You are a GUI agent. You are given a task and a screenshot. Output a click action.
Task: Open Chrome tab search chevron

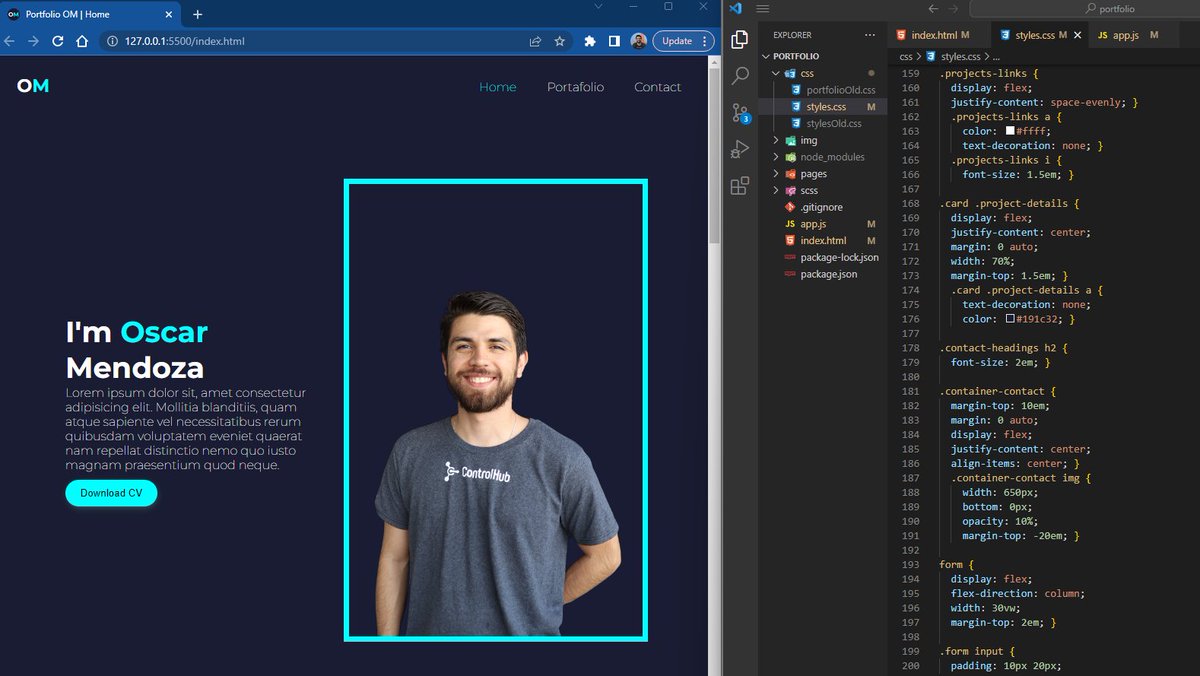(x=598, y=7)
